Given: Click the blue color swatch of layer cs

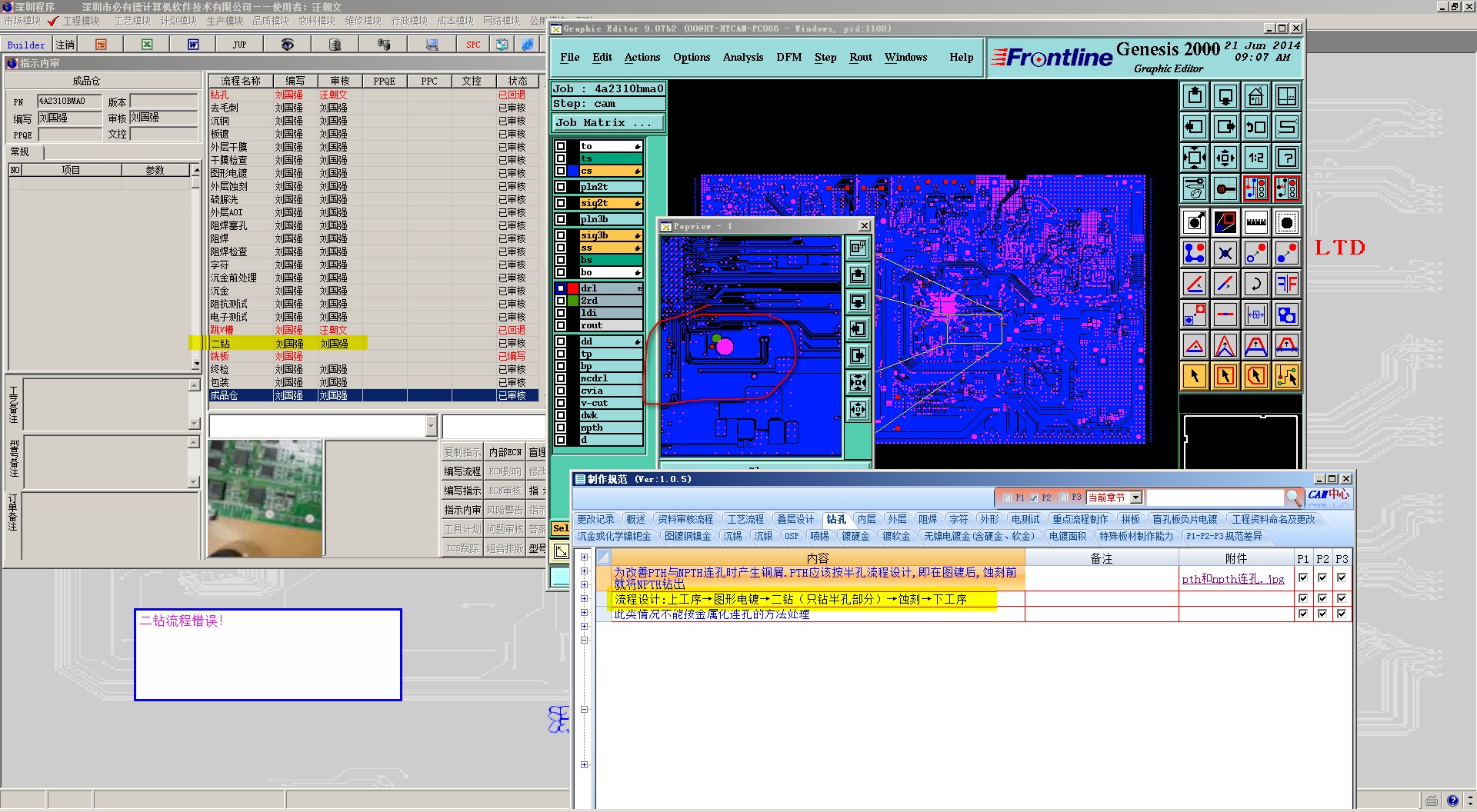Looking at the screenshot, I should coord(573,171).
